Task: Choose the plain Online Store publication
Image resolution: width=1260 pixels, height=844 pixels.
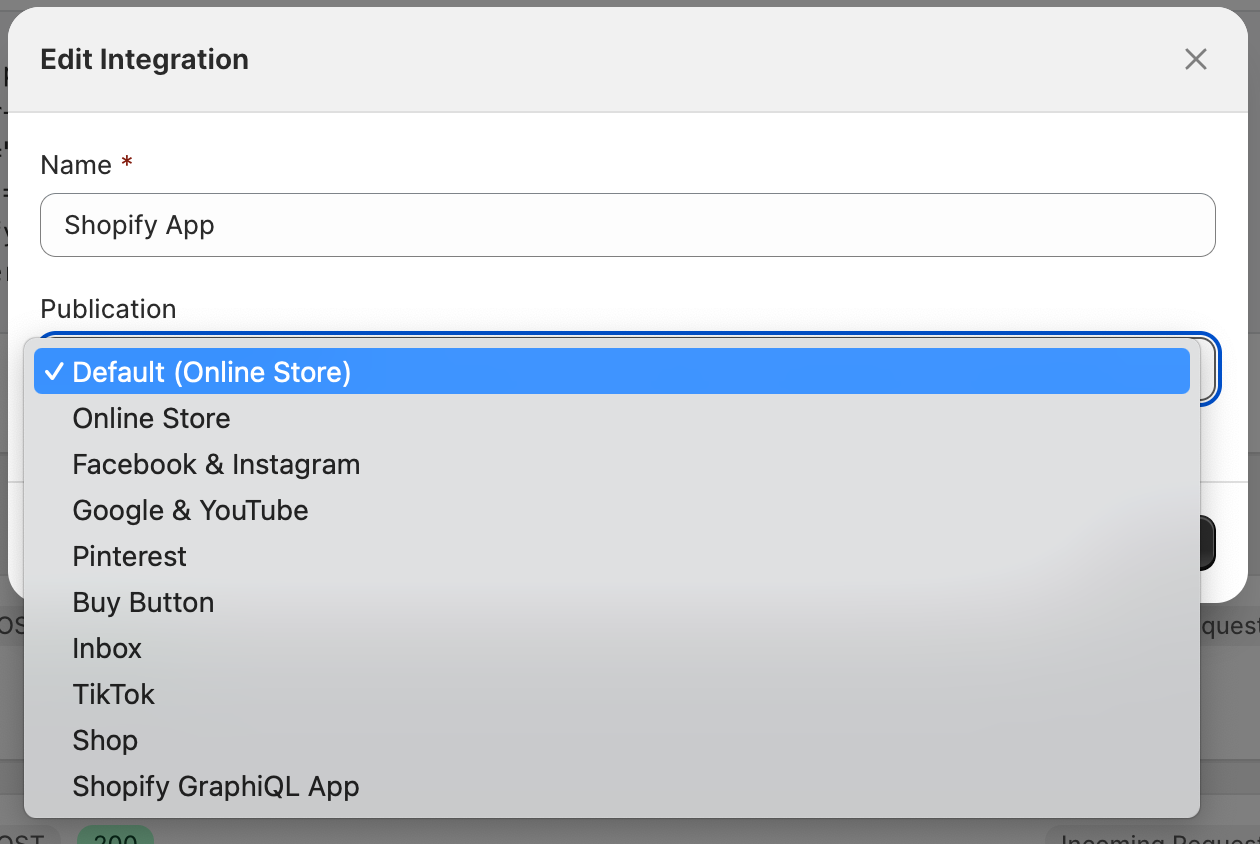Action: click(x=152, y=418)
